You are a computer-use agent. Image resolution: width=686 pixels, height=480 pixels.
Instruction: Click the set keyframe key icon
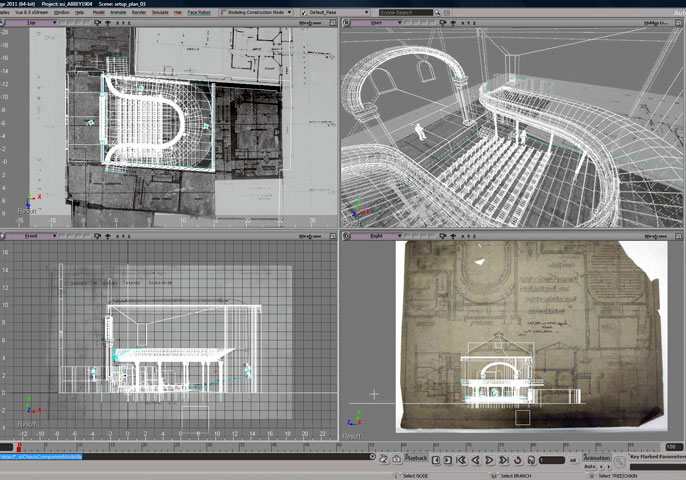619,462
